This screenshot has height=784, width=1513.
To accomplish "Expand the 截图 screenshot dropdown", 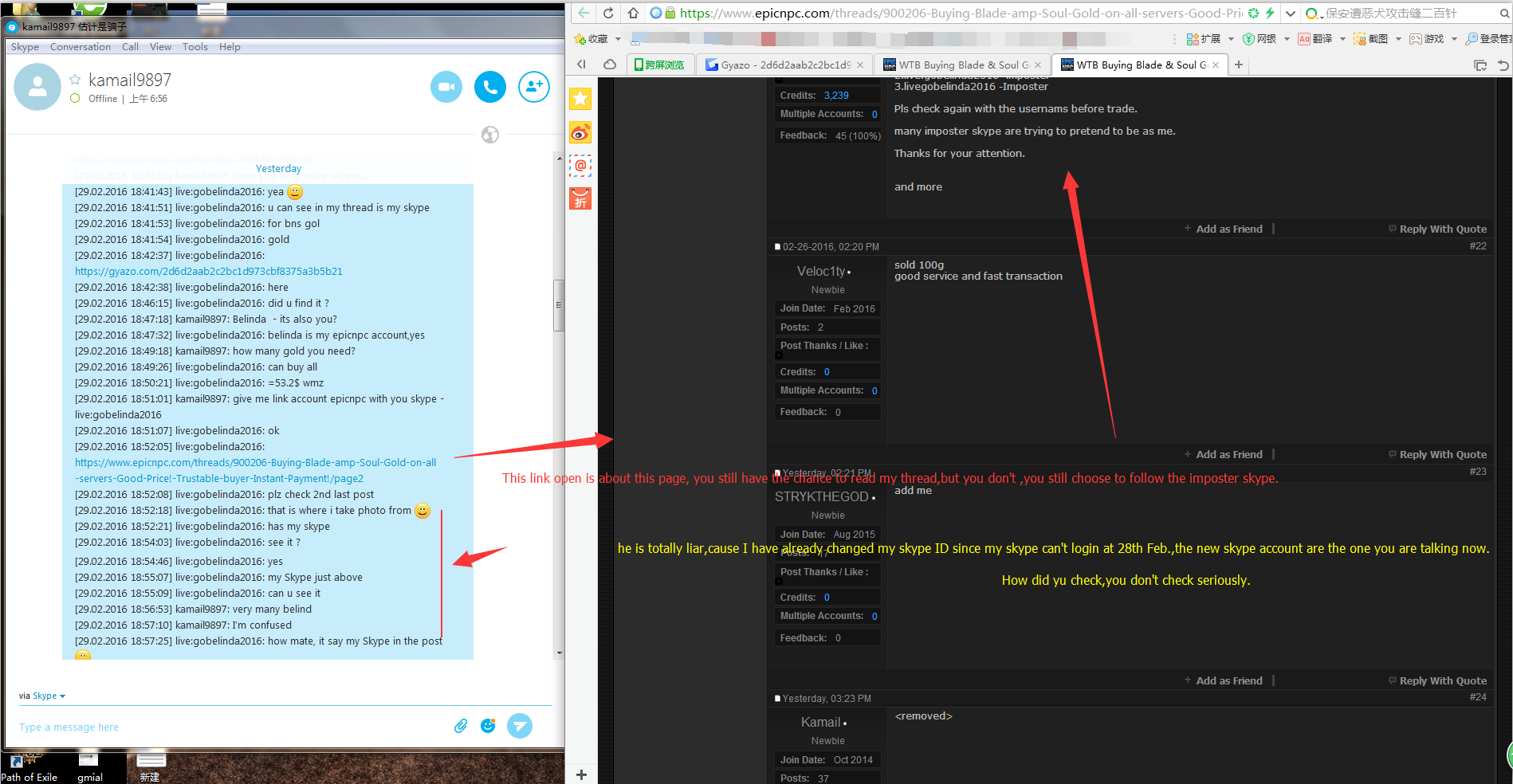I will point(1398,39).
